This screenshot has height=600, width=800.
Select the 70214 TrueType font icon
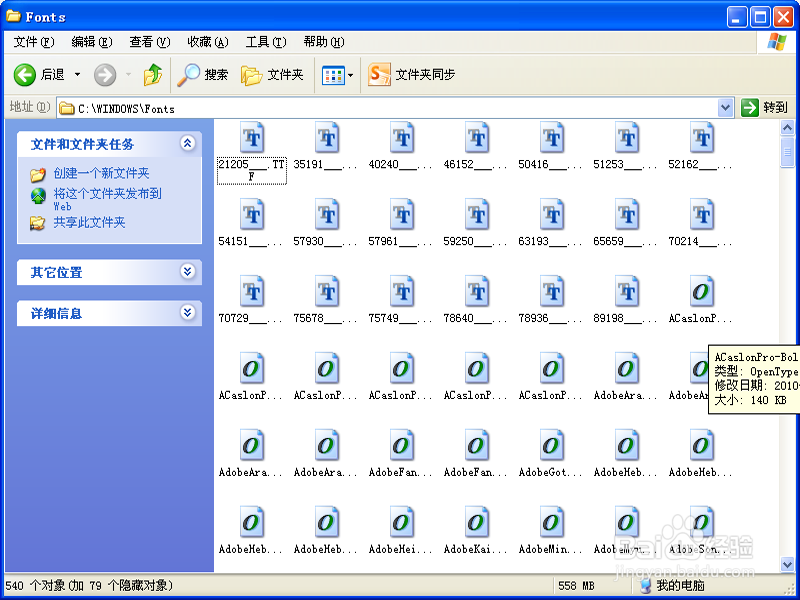point(702,215)
